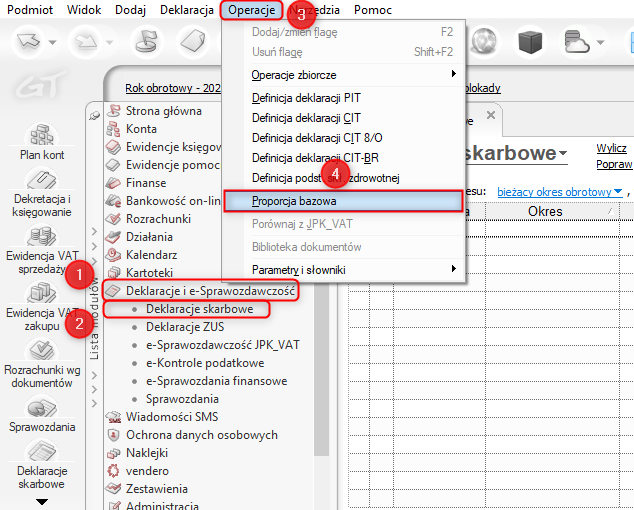Open Rozrachunki wg dokumentów shortcut

coord(42,365)
